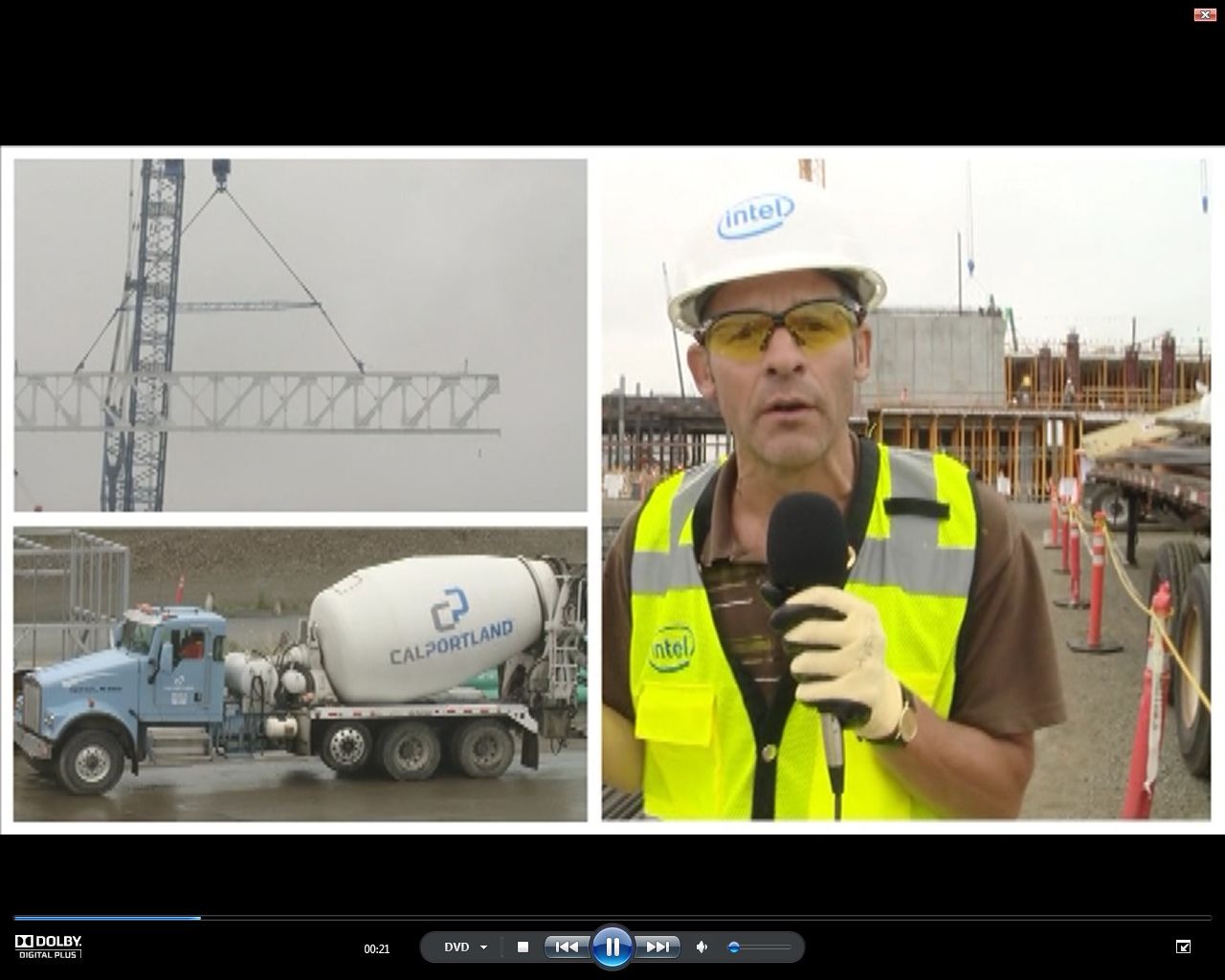Viewport: 1225px width, 980px height.
Task: Click the Intel logo on the safety vest
Action: pos(673,648)
